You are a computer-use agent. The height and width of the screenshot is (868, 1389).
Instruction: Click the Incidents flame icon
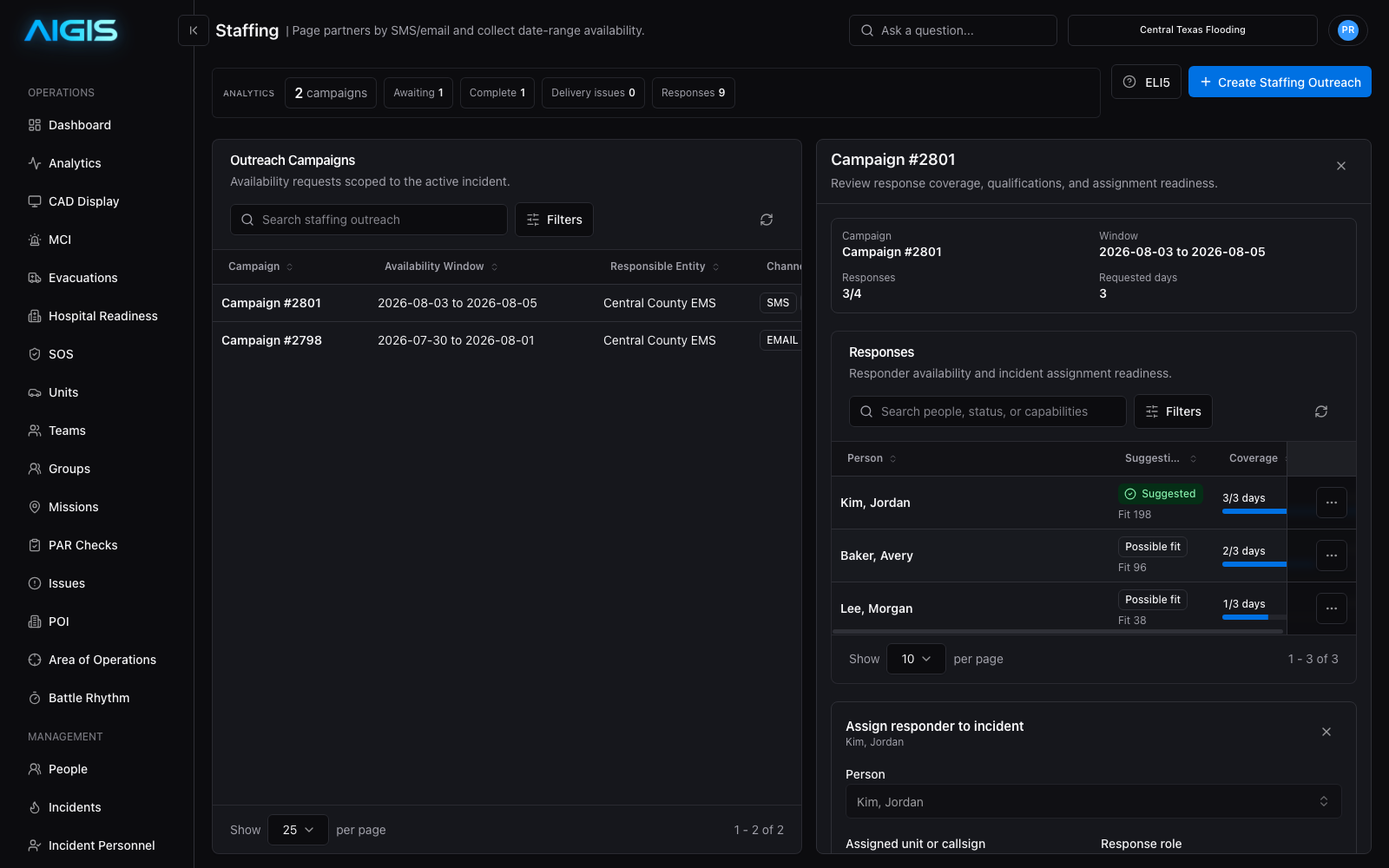point(35,807)
